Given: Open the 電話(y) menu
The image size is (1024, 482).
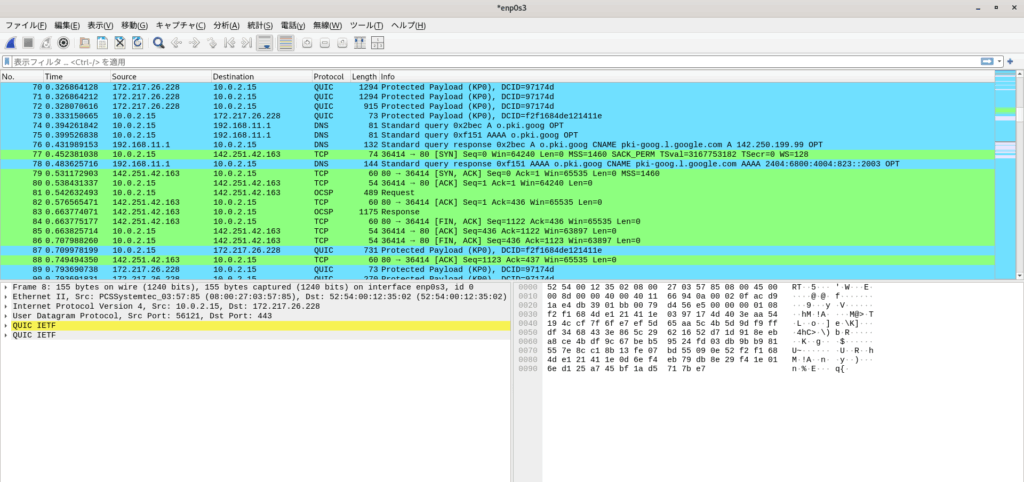Looking at the screenshot, I should (x=293, y=25).
